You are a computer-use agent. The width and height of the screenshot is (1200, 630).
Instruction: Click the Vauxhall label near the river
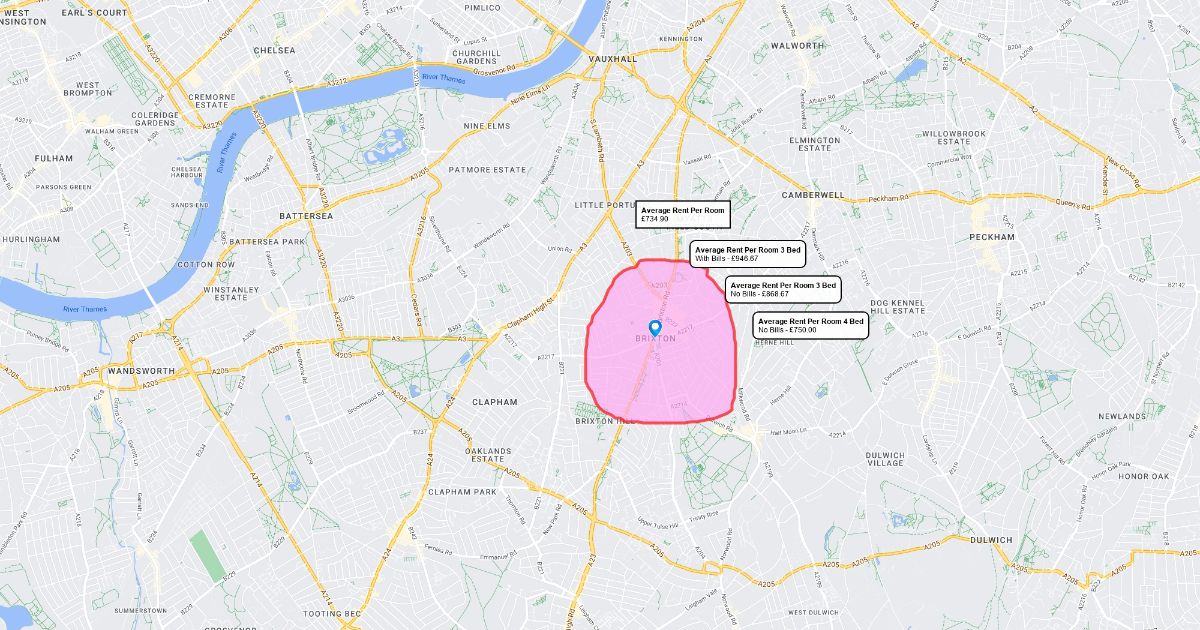(612, 59)
